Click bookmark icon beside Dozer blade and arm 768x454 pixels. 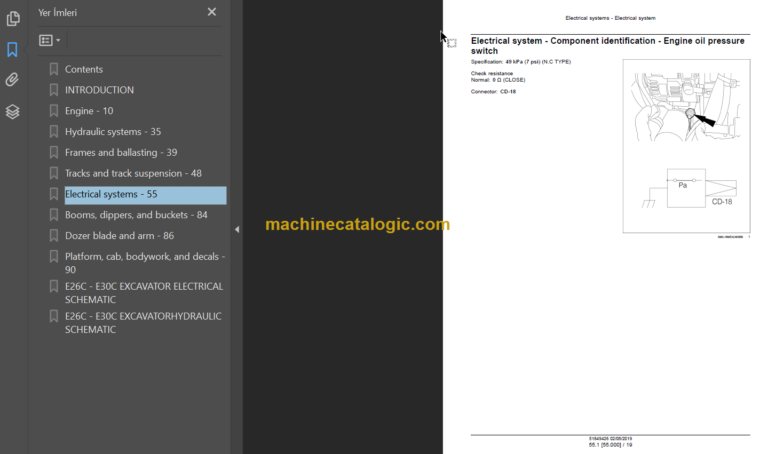pyautogui.click(x=54, y=236)
